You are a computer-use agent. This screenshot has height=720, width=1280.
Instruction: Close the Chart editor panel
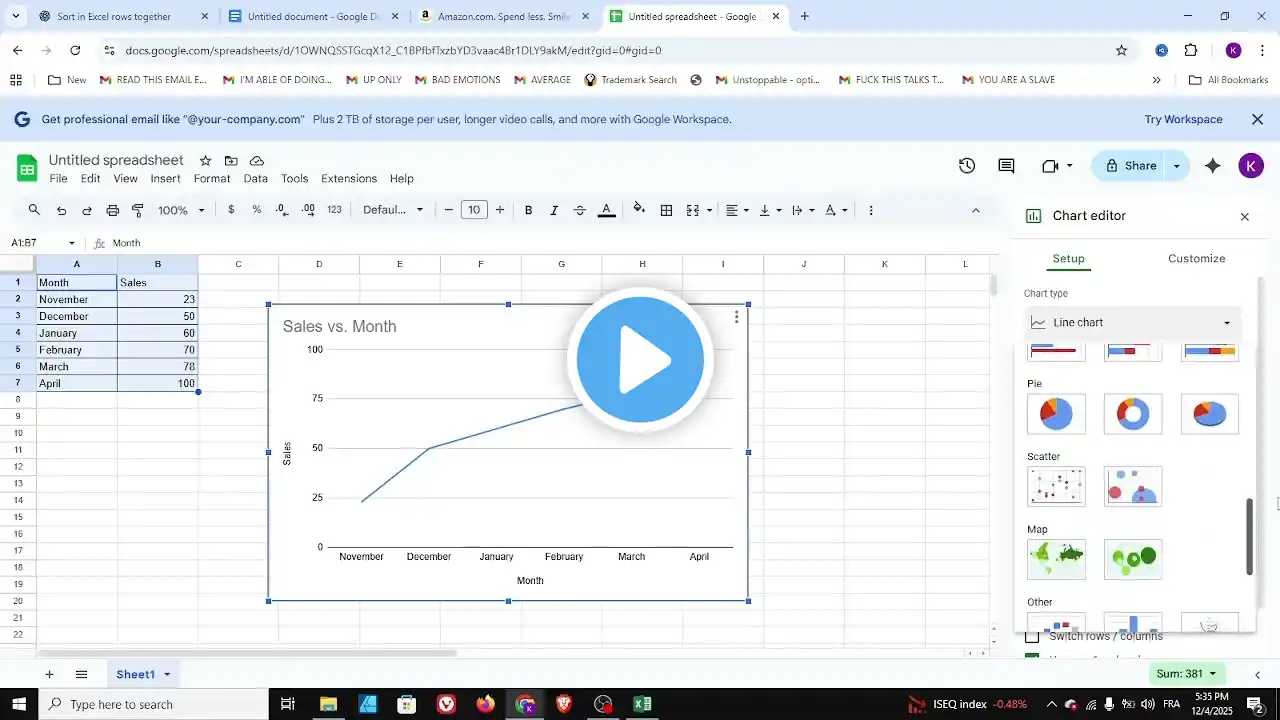click(x=1245, y=217)
